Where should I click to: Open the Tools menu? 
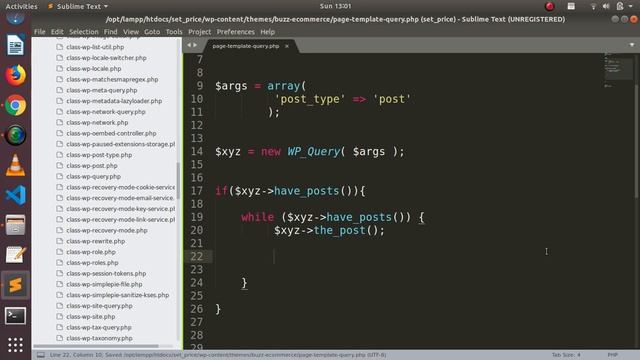click(x=174, y=32)
